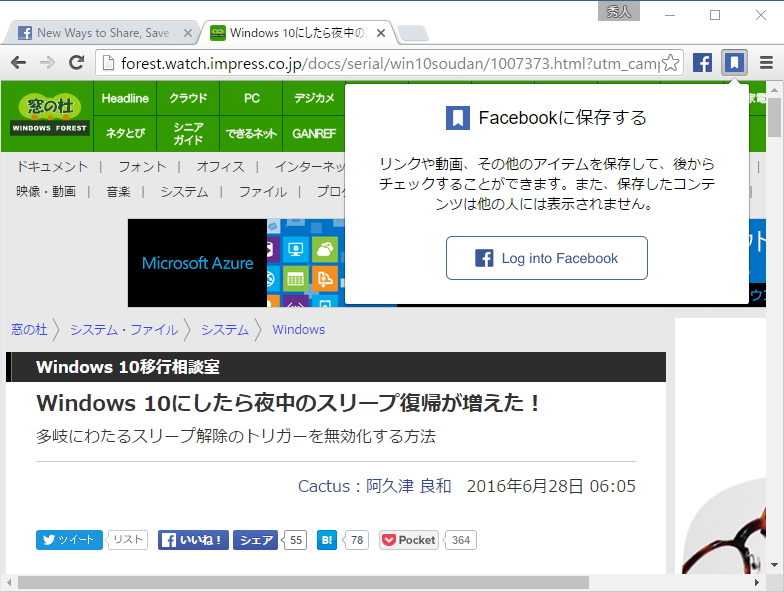
Task: Click the Pocket count 364
Action: [460, 540]
